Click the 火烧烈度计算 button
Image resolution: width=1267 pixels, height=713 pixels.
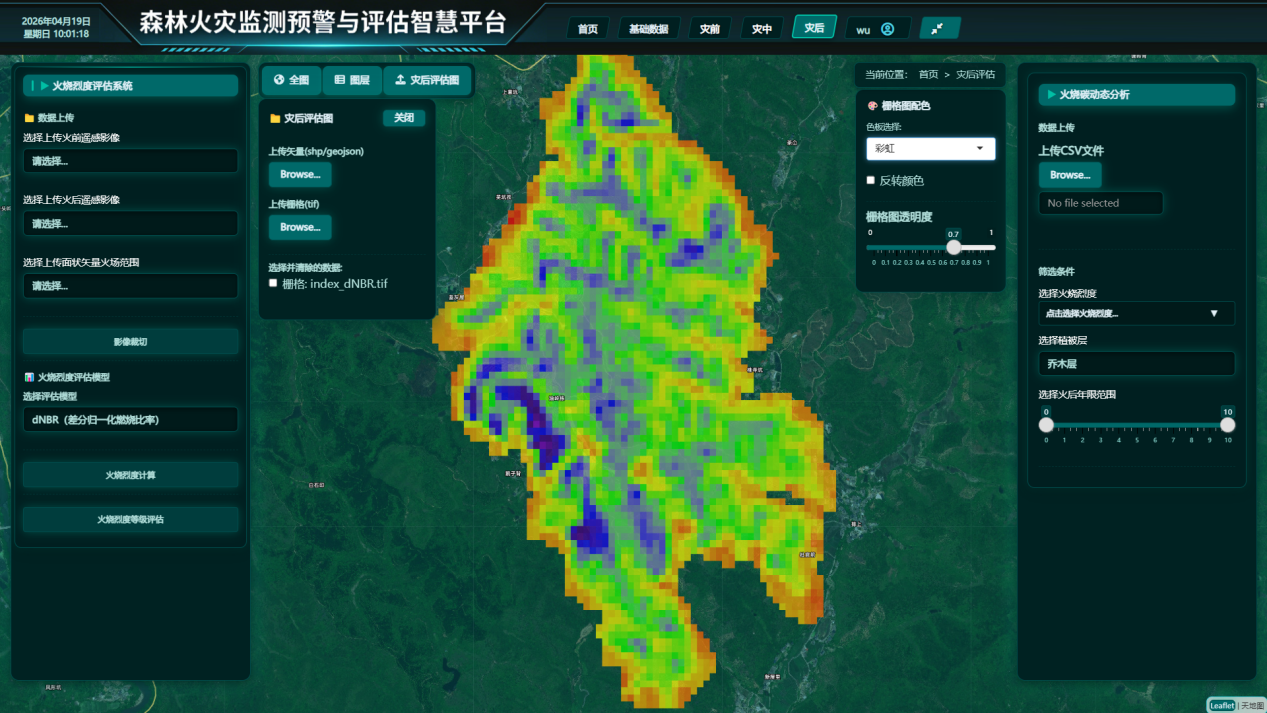click(130, 475)
